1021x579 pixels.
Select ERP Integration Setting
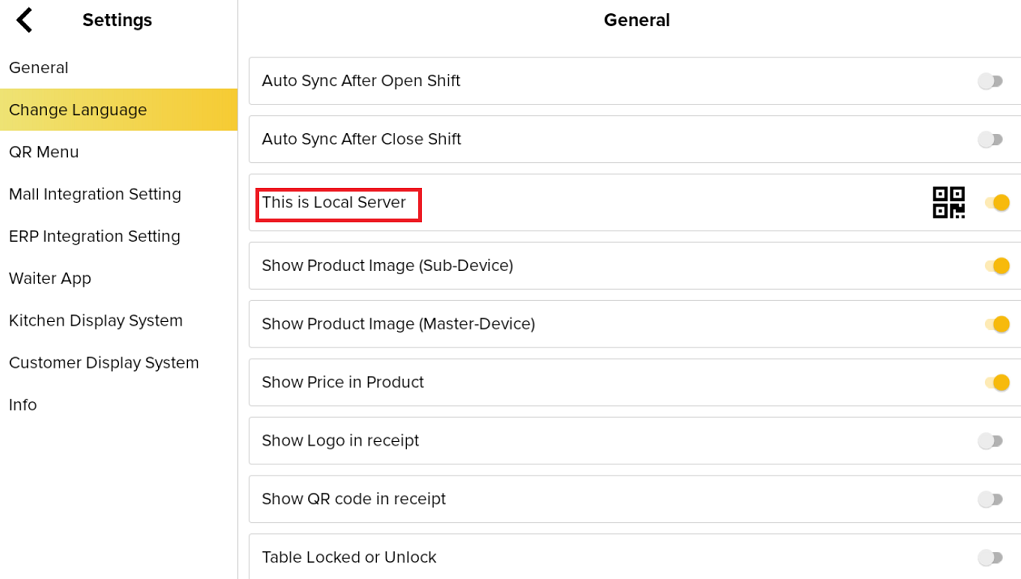coord(95,236)
